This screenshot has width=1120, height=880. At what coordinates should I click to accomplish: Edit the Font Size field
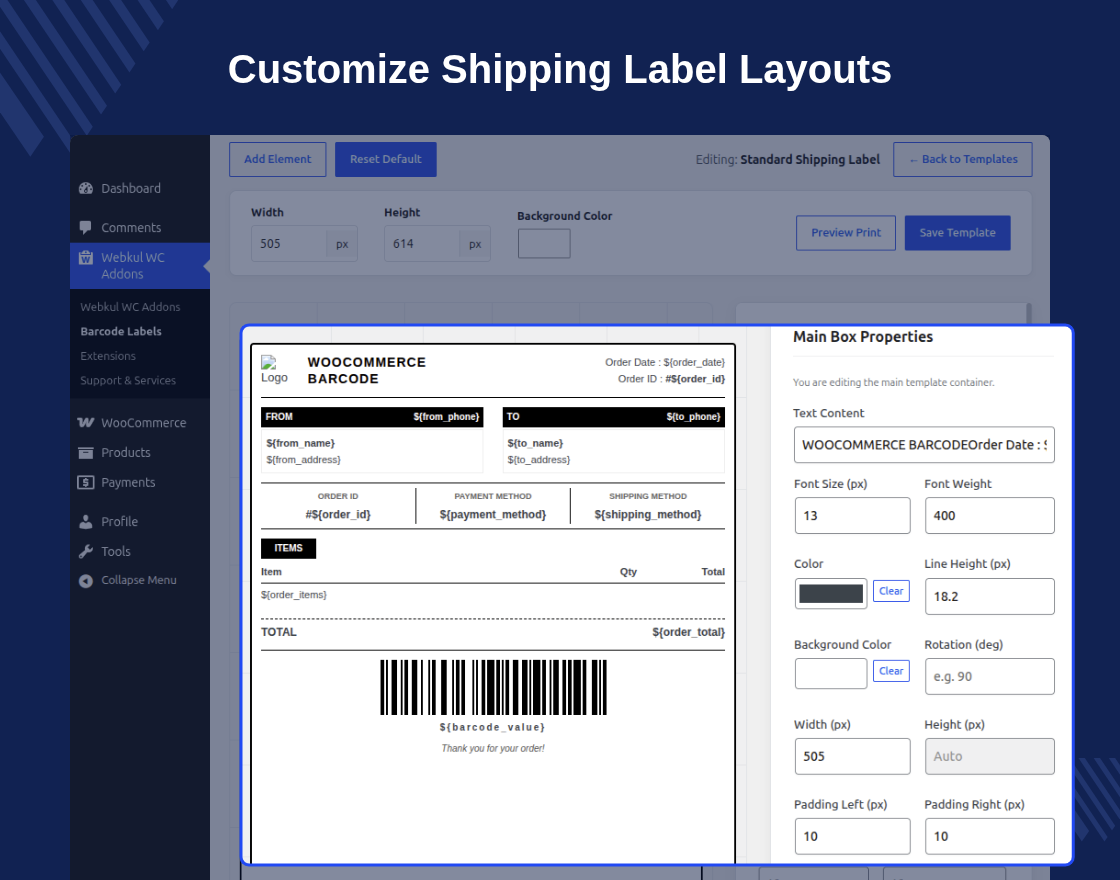coord(852,516)
